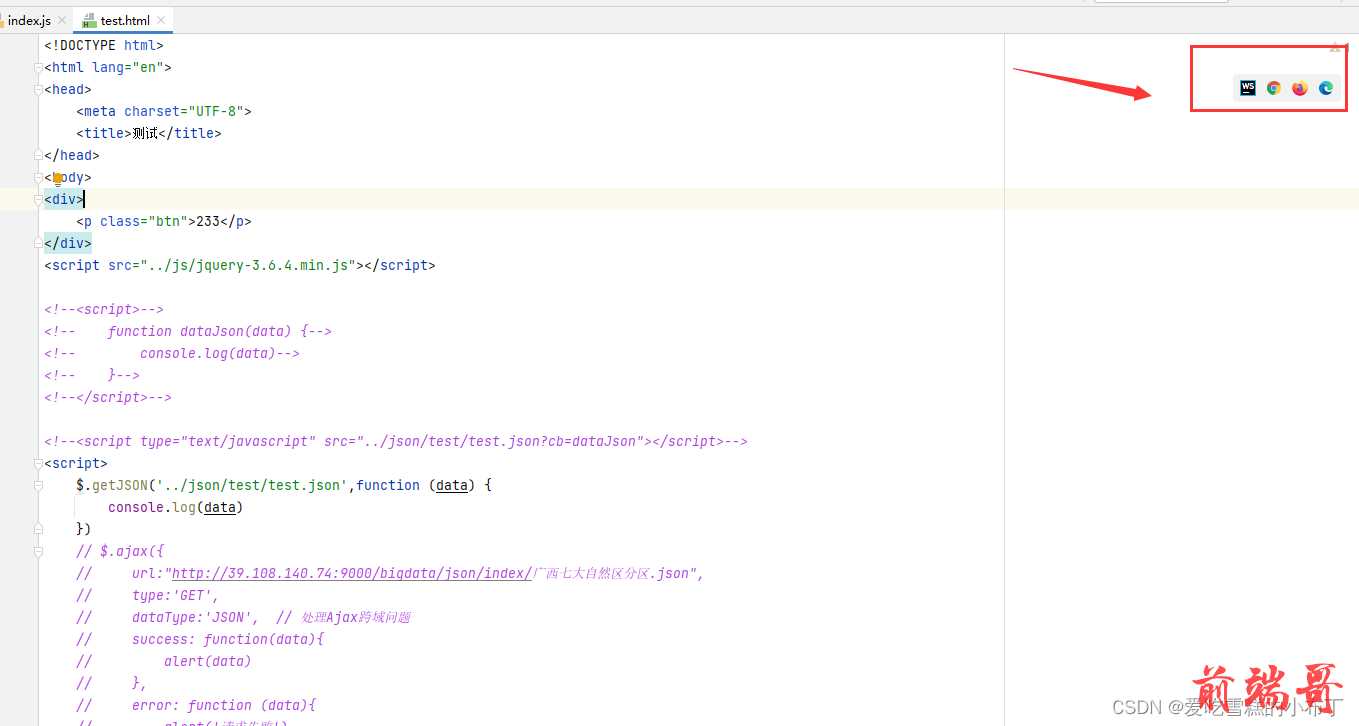Click the commented console.log(data) line
Image resolution: width=1359 pixels, height=726 pixels.
pyautogui.click(x=172, y=353)
